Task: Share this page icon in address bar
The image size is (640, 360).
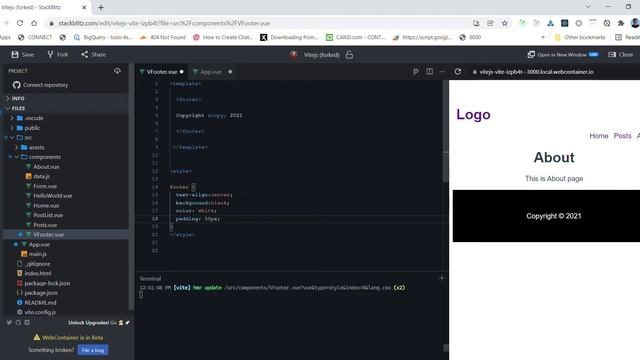Action: (490, 23)
